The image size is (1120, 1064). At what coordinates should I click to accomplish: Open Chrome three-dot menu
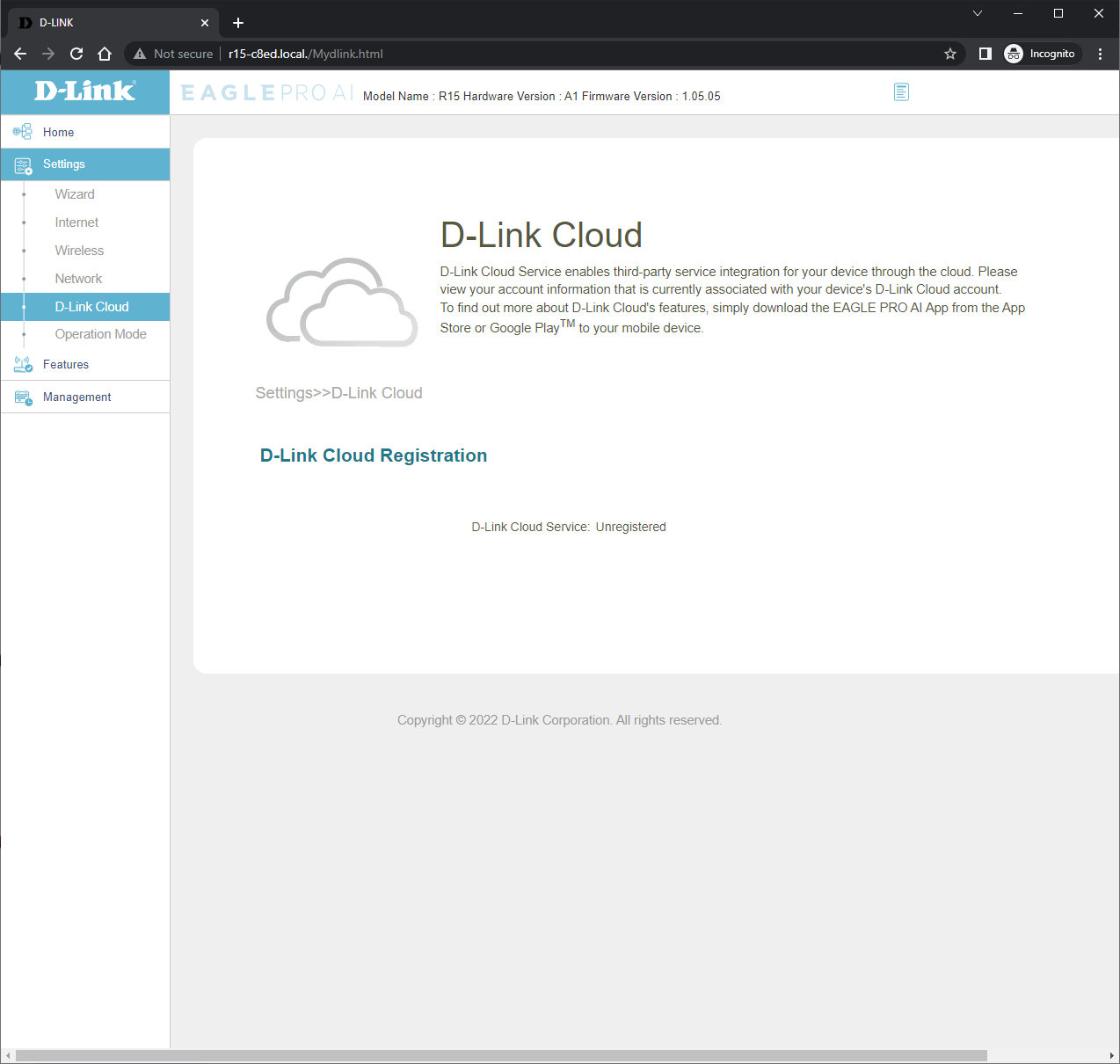click(x=1100, y=54)
